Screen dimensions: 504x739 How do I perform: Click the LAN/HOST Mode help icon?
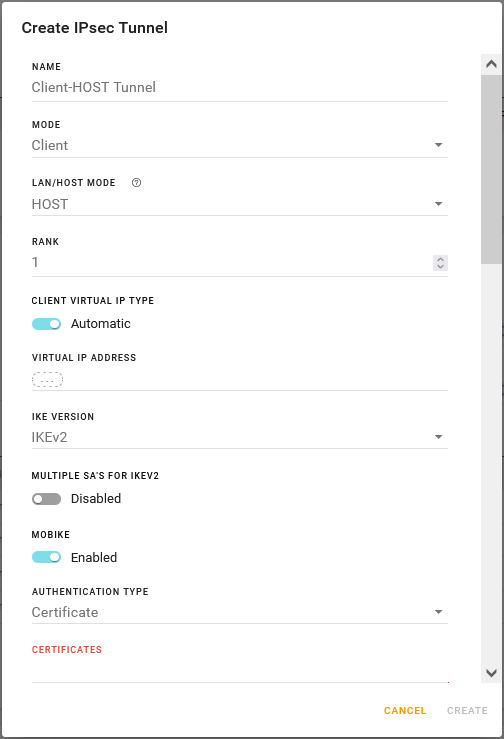tap(136, 183)
